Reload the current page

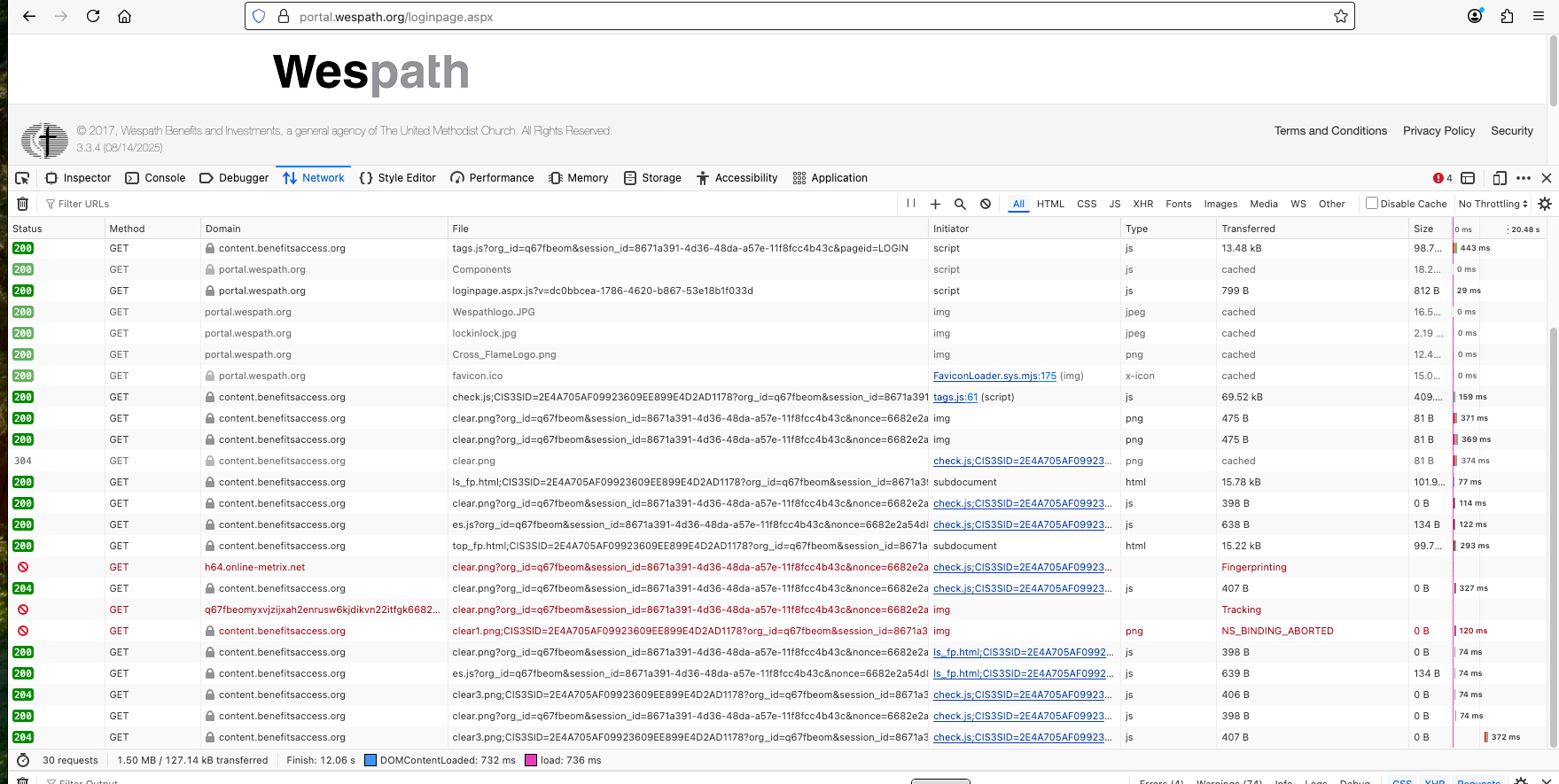[x=93, y=16]
